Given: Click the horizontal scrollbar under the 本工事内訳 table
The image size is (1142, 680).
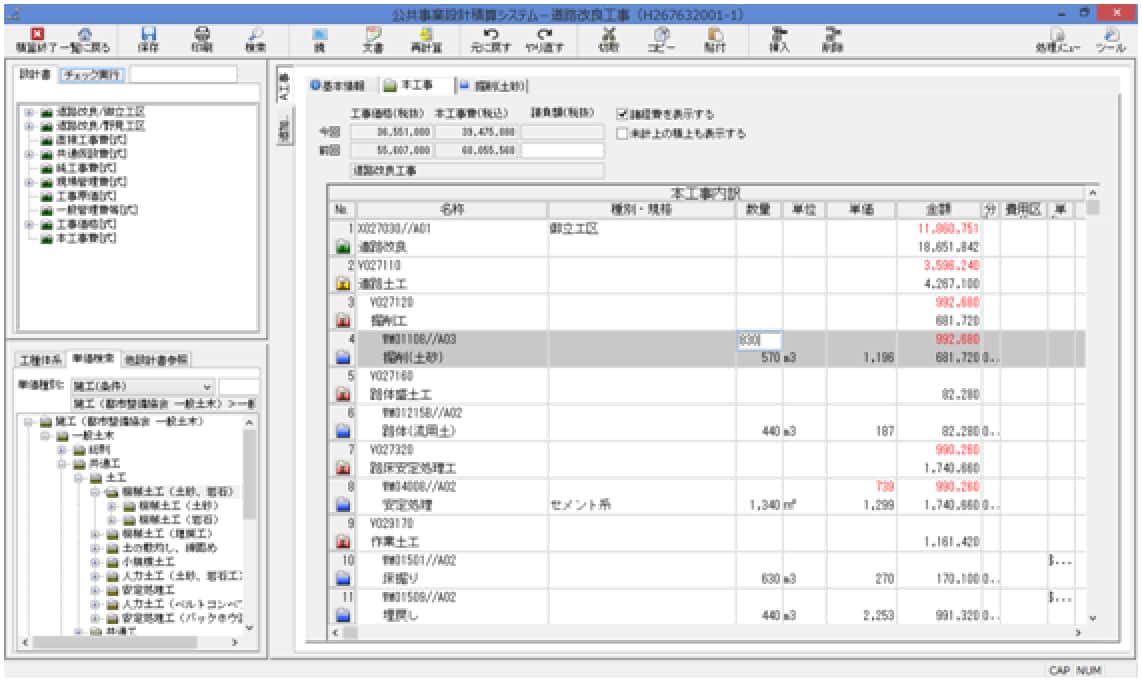Looking at the screenshot, I should click(700, 633).
